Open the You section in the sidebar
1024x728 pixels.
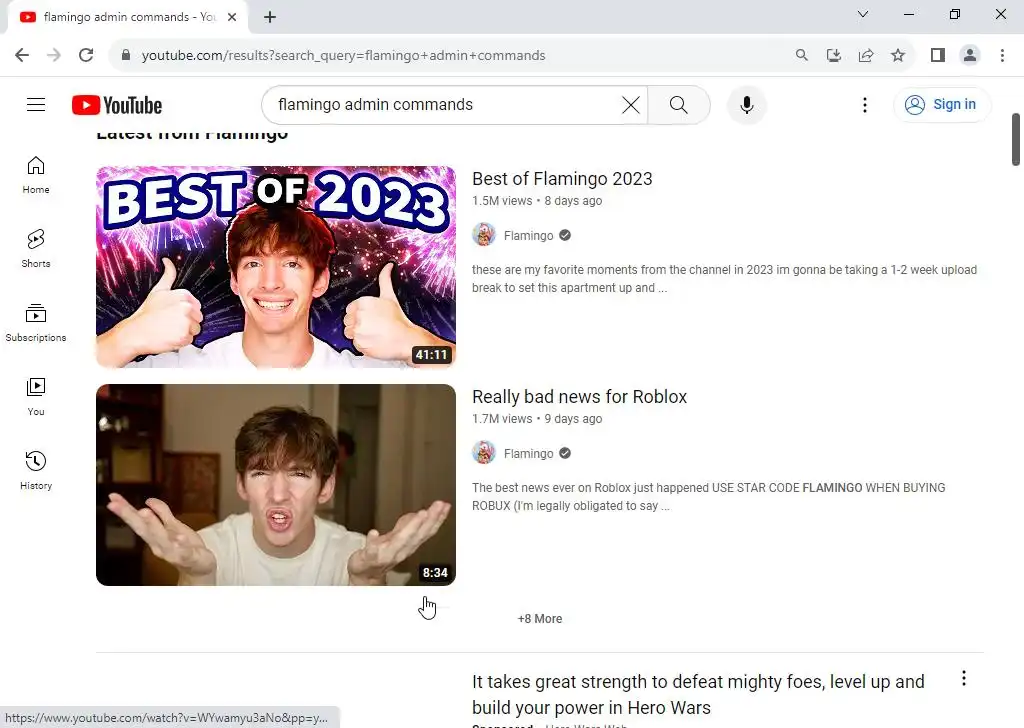point(36,396)
